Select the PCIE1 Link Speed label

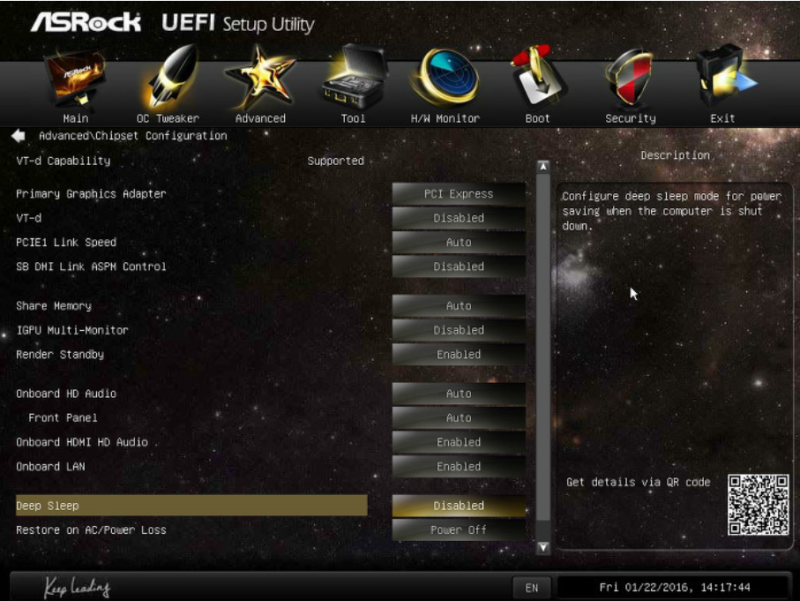[66, 242]
